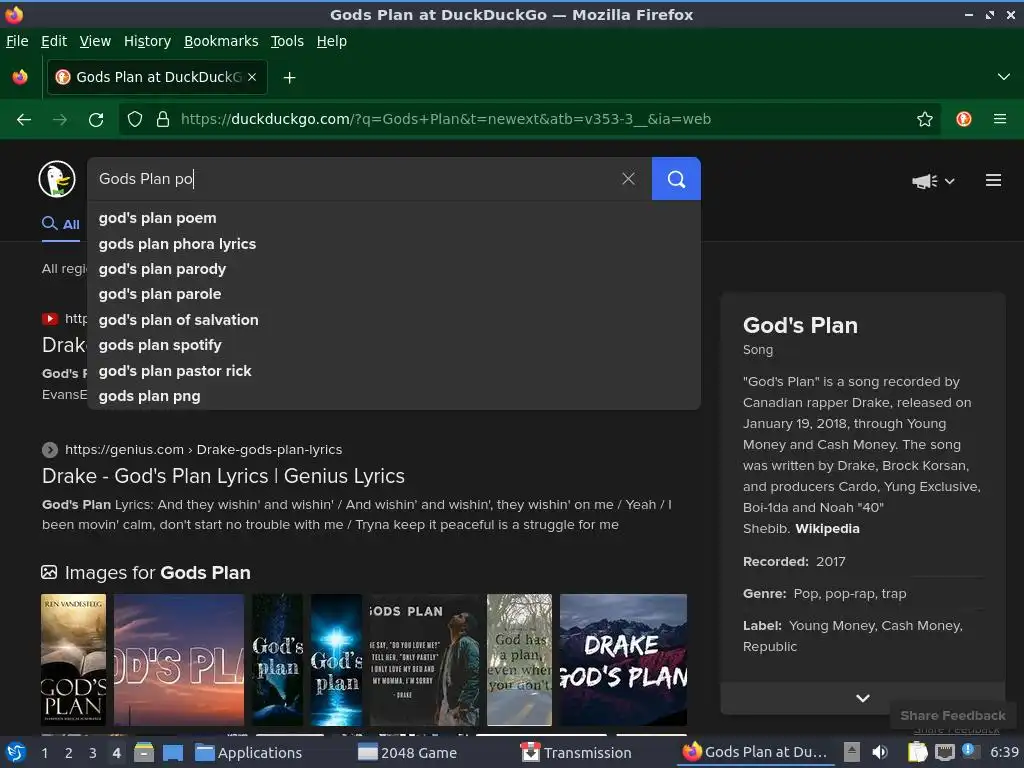Open a new tab with the plus button
This screenshot has height=768, width=1024.
tap(289, 78)
